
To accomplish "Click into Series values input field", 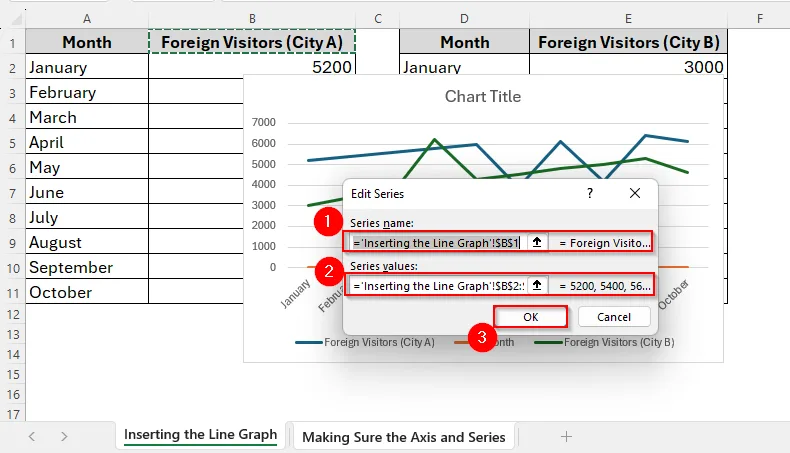I will (438, 286).
